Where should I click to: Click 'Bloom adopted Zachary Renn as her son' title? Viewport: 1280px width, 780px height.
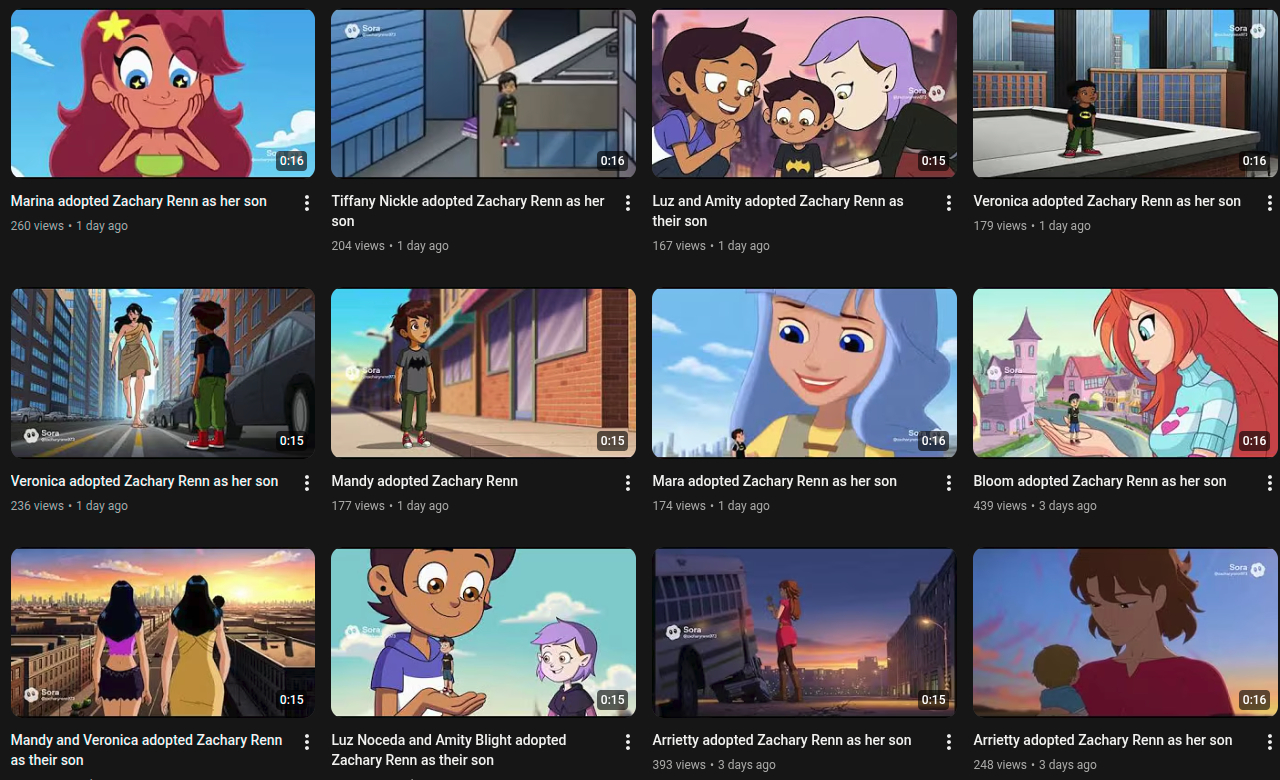[1099, 481]
